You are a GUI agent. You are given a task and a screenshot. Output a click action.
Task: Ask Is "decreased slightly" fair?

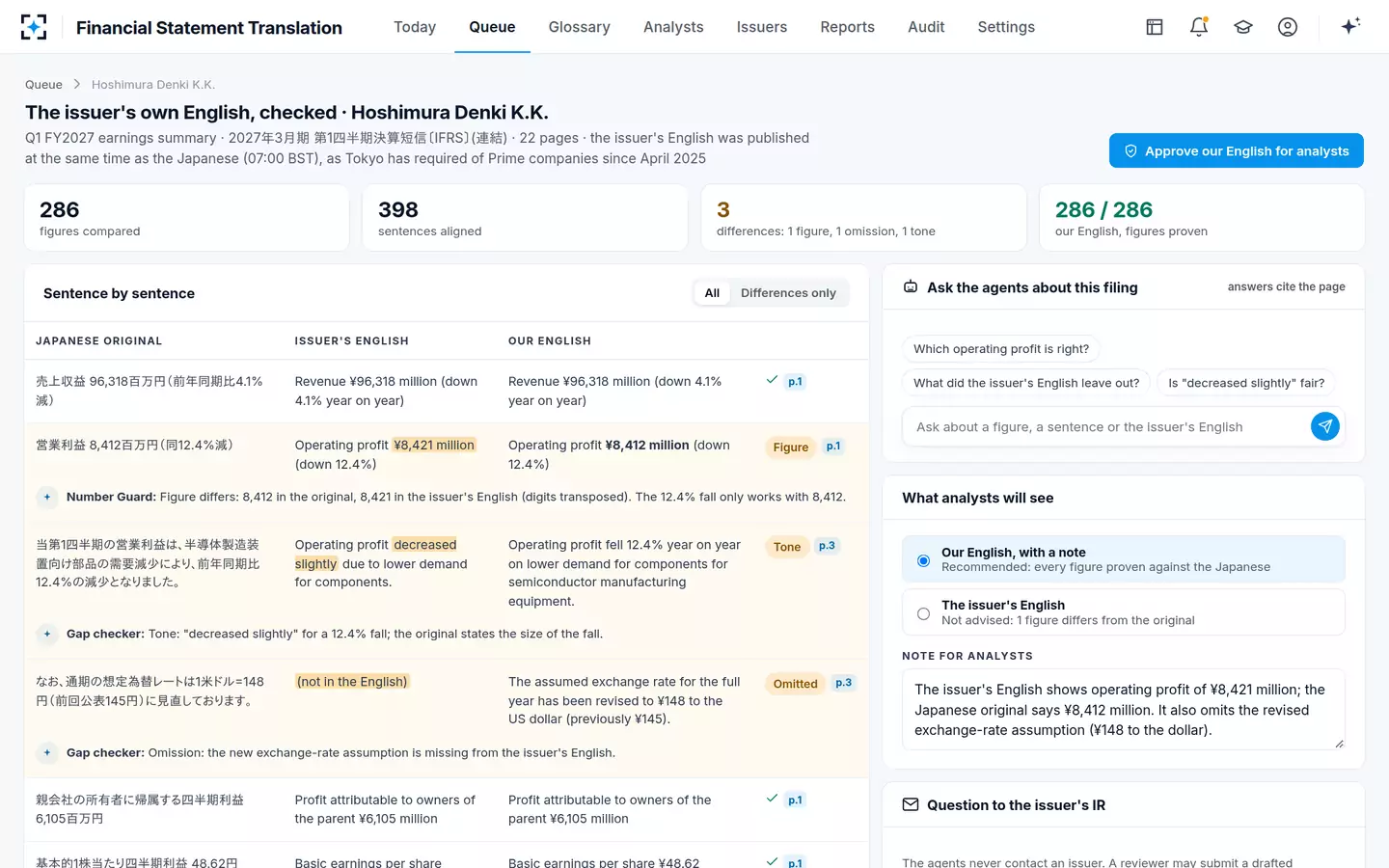[x=1246, y=383]
